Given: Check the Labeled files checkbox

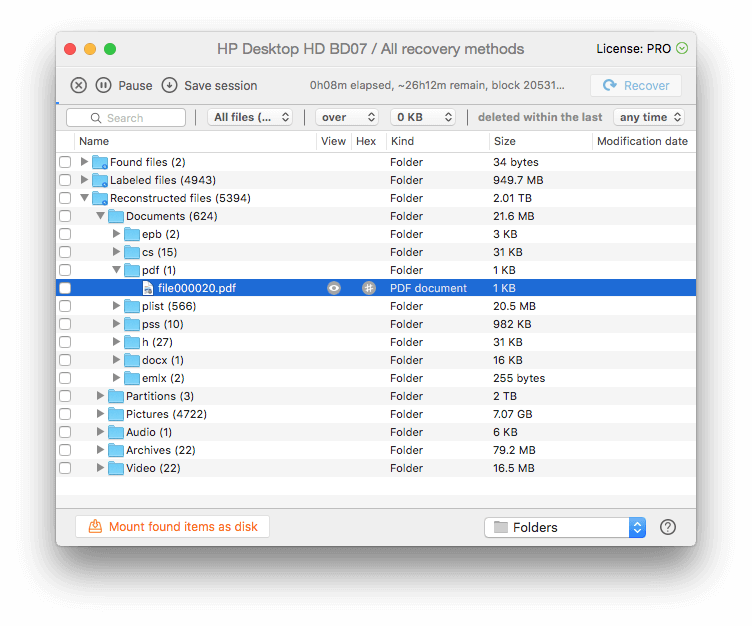Looking at the screenshot, I should click(x=65, y=180).
